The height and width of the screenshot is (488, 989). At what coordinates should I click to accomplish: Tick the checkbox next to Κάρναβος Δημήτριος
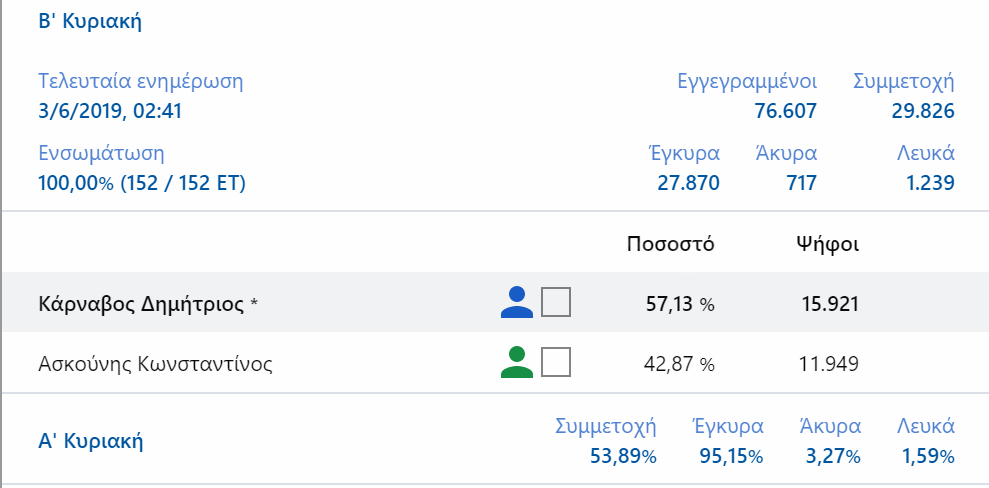(556, 303)
